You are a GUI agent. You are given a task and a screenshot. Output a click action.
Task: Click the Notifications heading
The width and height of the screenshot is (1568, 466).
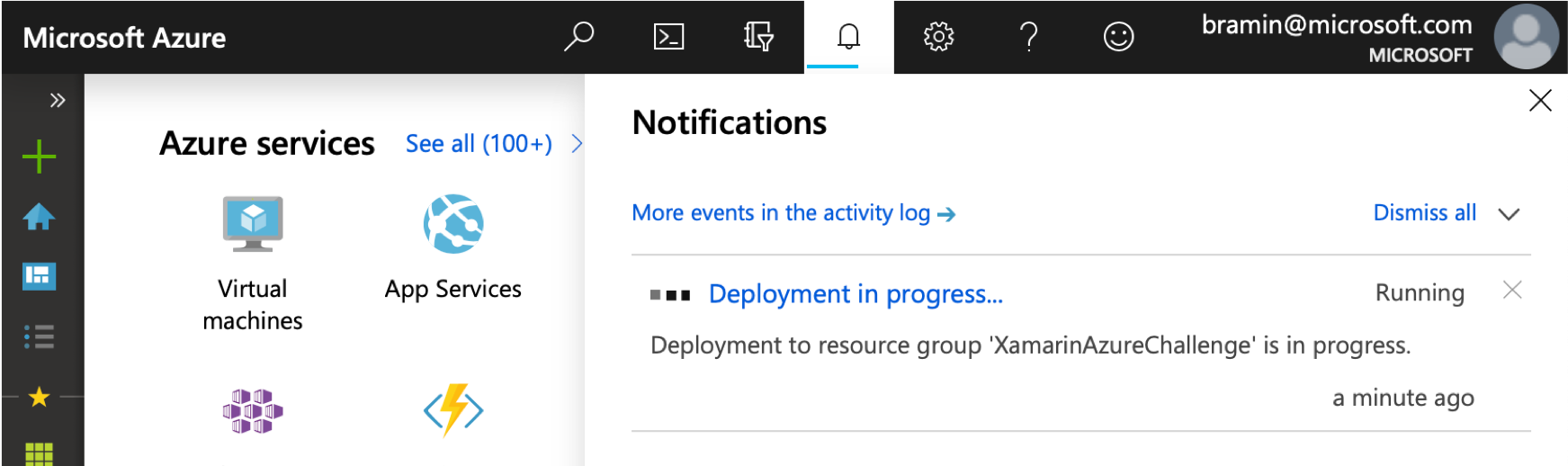(730, 122)
